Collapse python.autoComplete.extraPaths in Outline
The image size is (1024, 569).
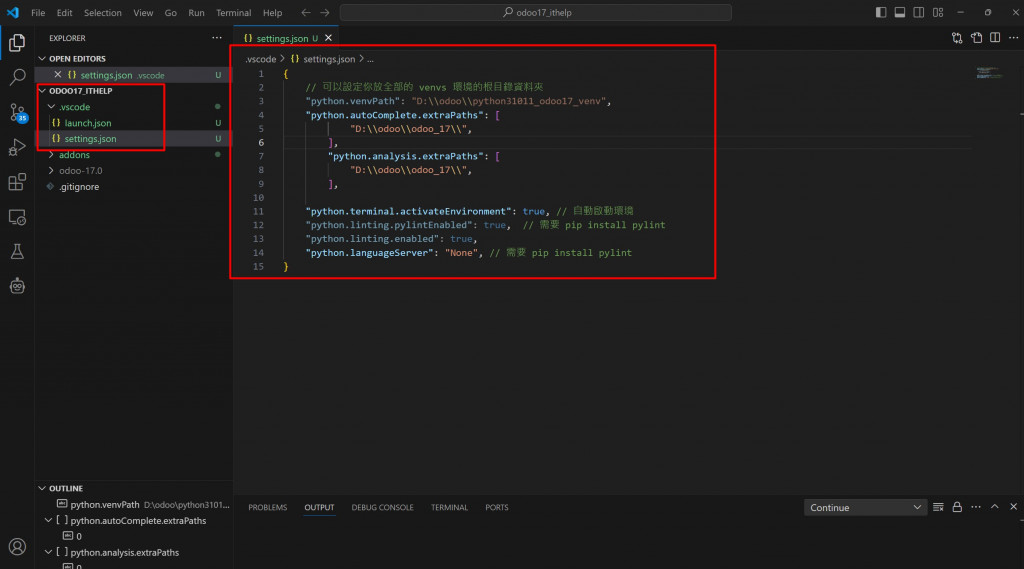pyautogui.click(x=48, y=521)
